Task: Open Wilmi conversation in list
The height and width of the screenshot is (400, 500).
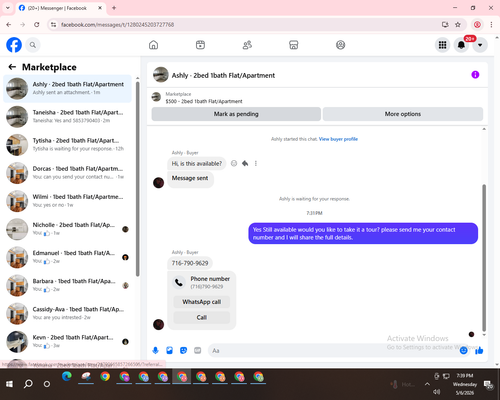Action: point(67,201)
